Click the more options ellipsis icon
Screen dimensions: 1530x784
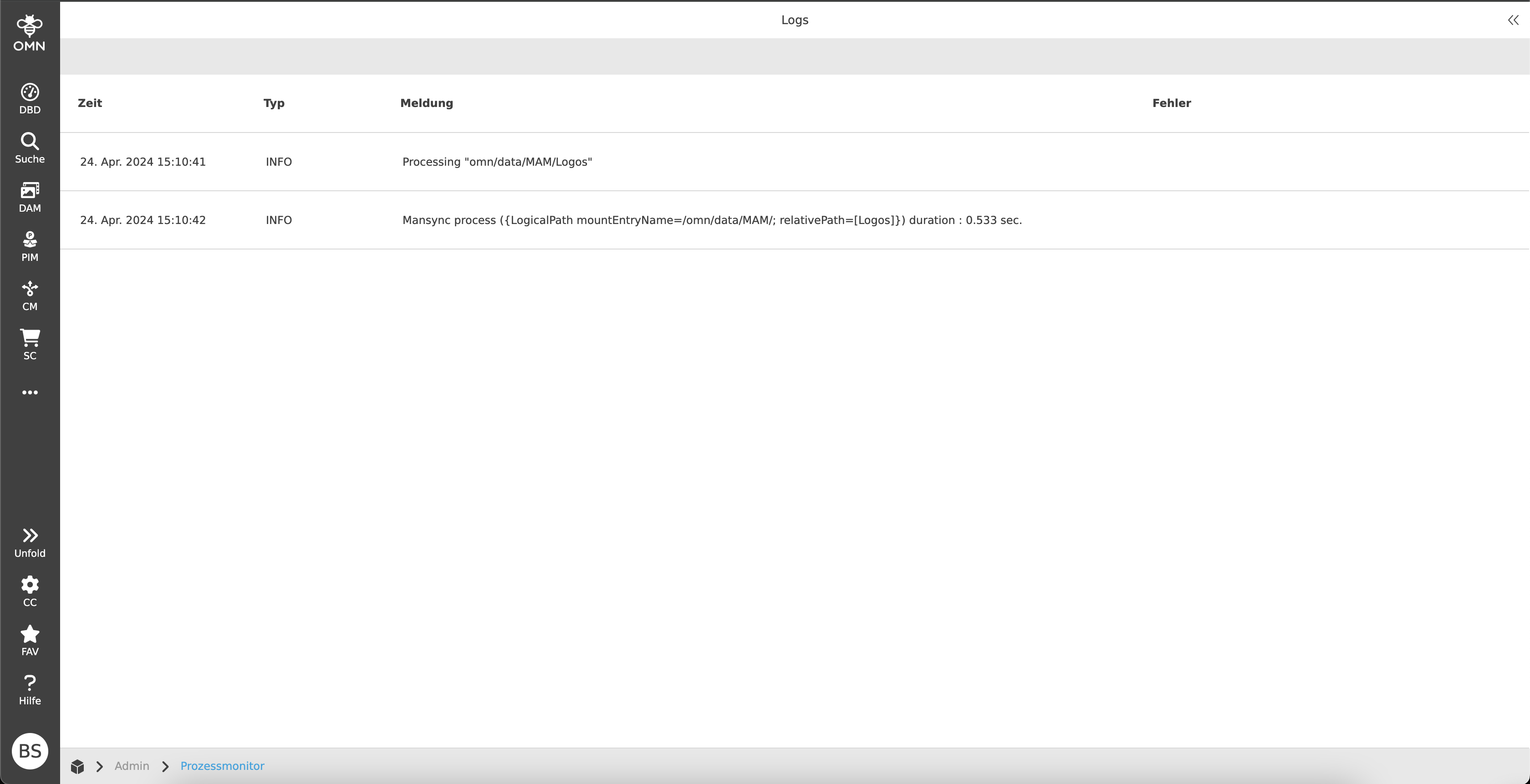tap(30, 392)
